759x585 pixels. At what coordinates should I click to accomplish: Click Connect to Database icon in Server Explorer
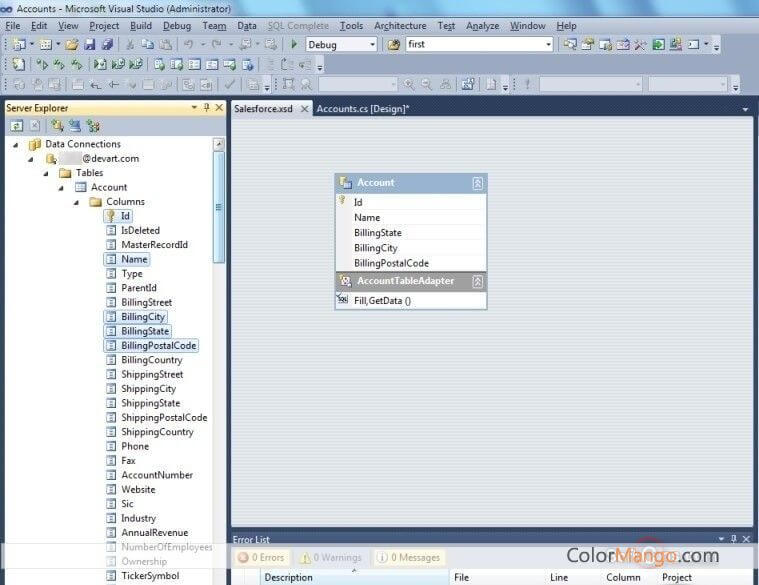click(57, 126)
